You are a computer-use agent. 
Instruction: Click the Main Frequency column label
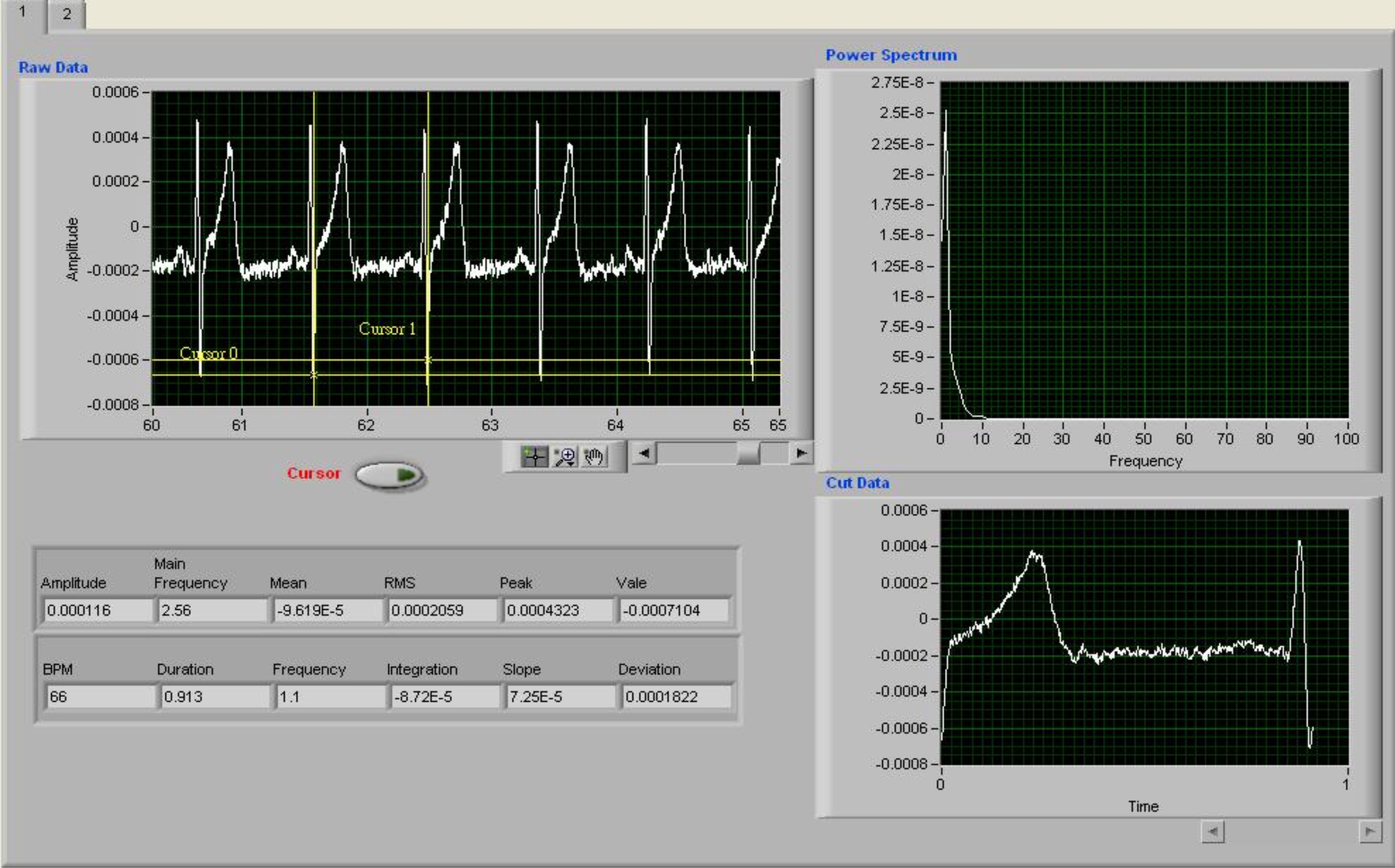click(190, 573)
